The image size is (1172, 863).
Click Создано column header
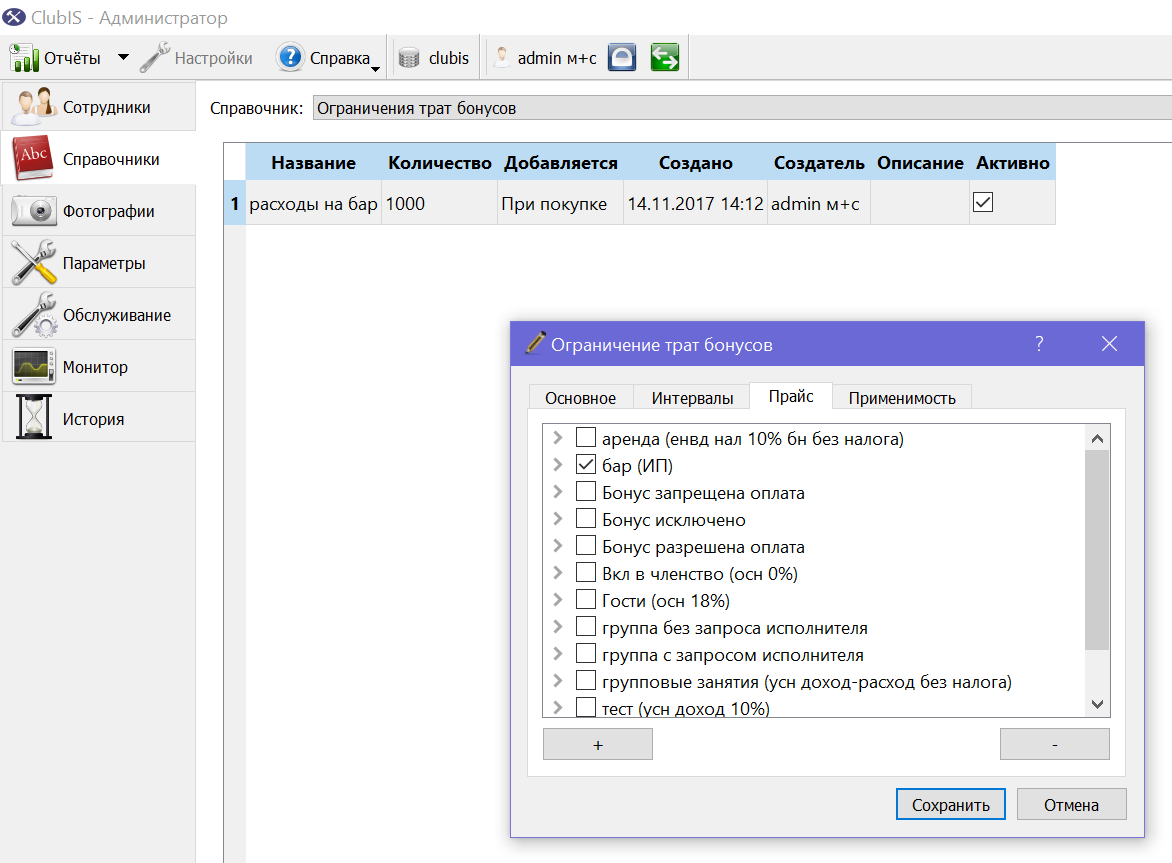695,163
